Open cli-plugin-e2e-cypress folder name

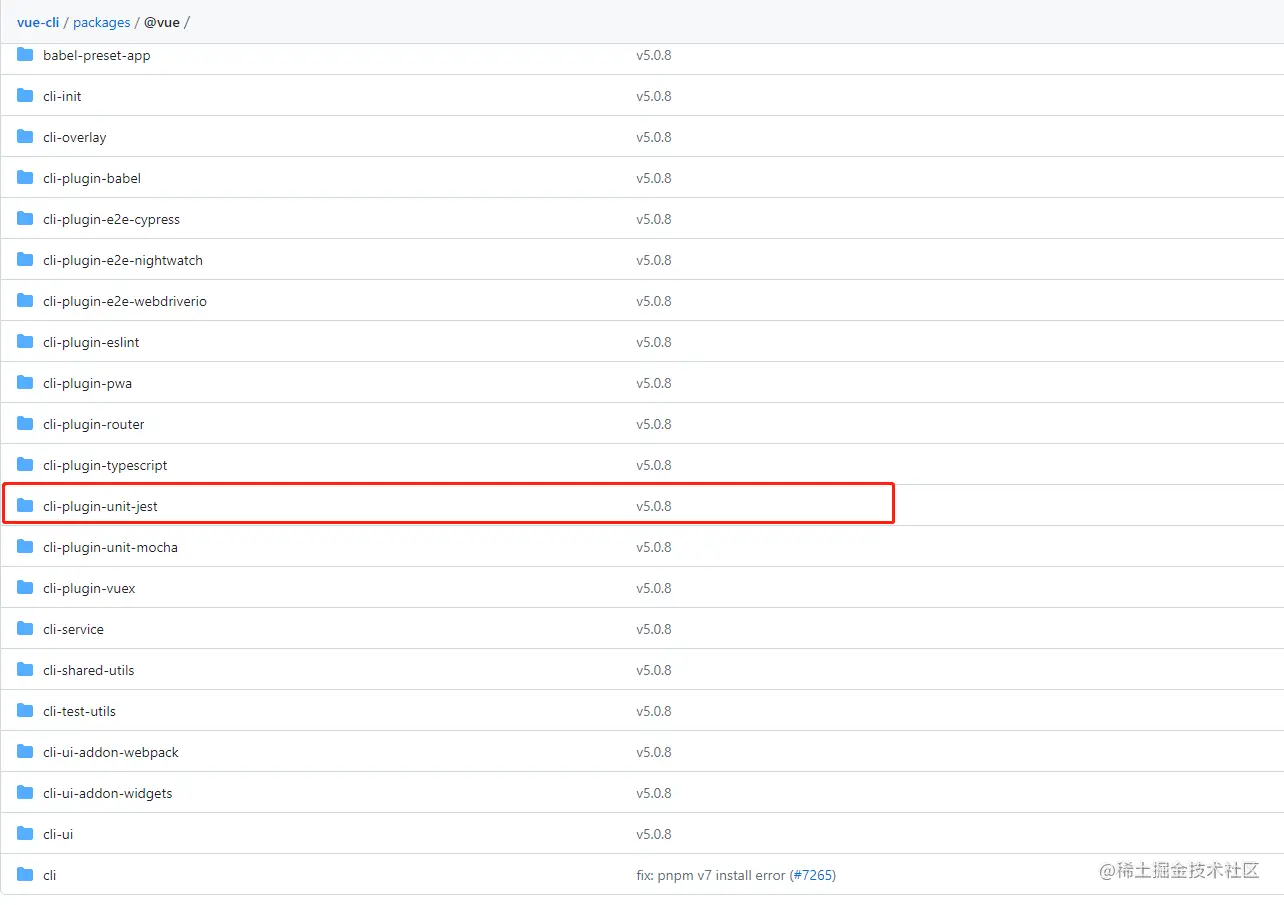(x=112, y=220)
